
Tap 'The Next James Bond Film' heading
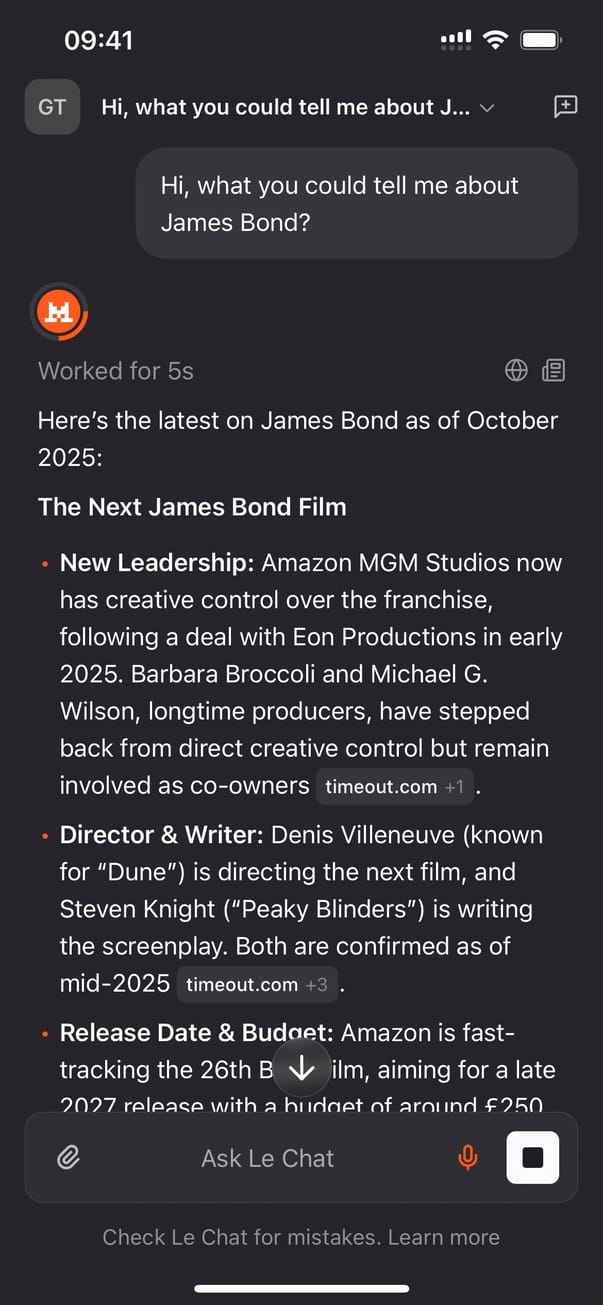pyautogui.click(x=192, y=507)
